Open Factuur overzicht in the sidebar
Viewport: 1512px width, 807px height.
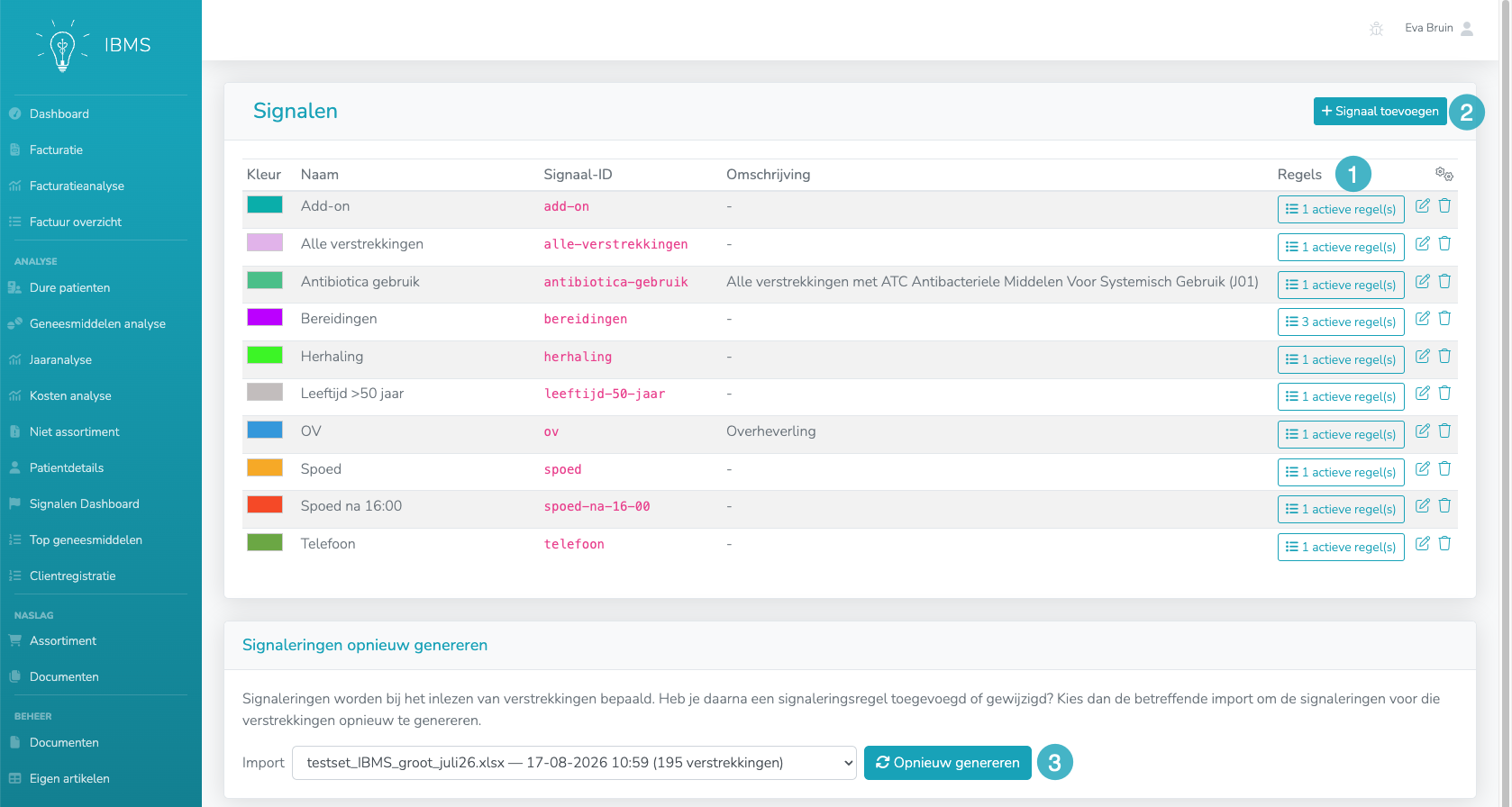pyautogui.click(x=76, y=222)
